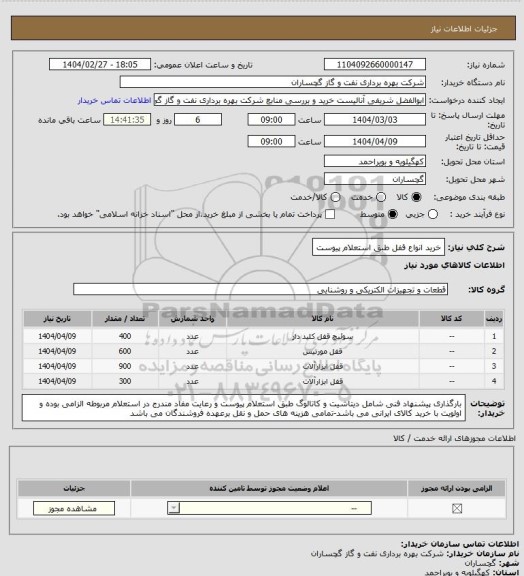Toggle the mandatory license checkbox
The height and width of the screenshot is (576, 524).
click(457, 508)
